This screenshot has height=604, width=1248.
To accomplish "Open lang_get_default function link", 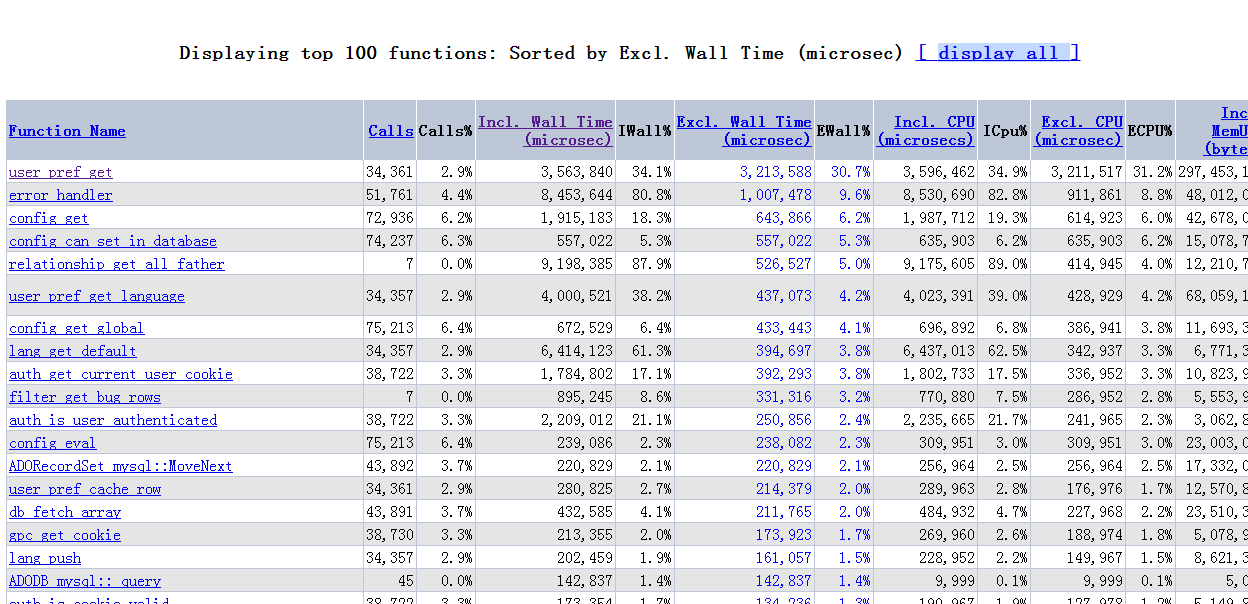I will pyautogui.click(x=73, y=351).
